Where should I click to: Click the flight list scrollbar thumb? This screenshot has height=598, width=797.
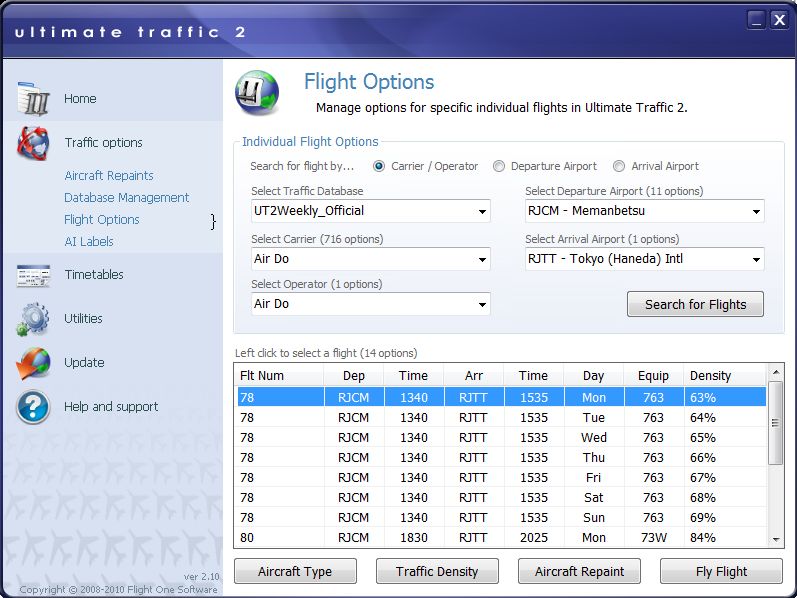[775, 423]
